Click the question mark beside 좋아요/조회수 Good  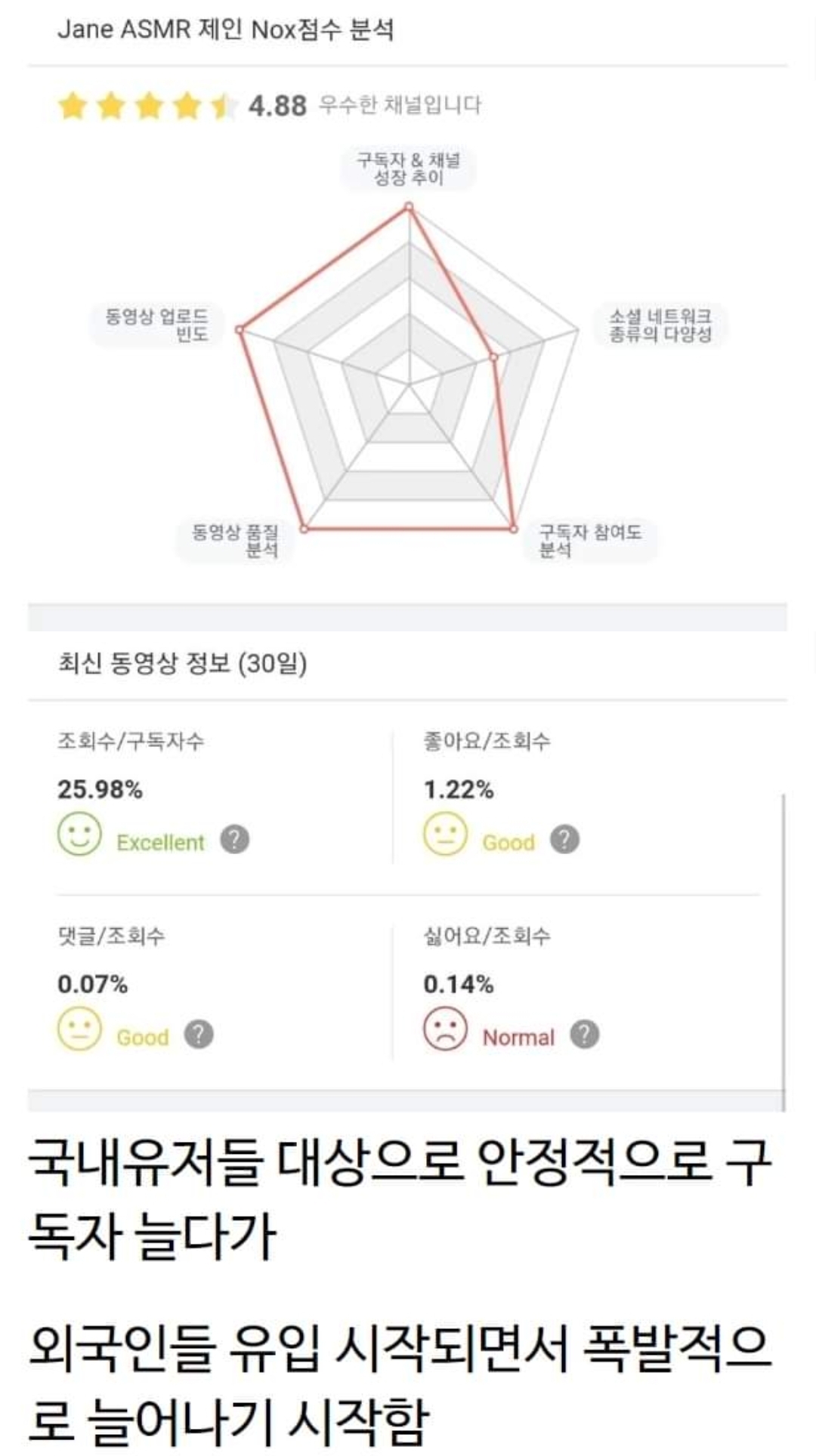point(564,839)
